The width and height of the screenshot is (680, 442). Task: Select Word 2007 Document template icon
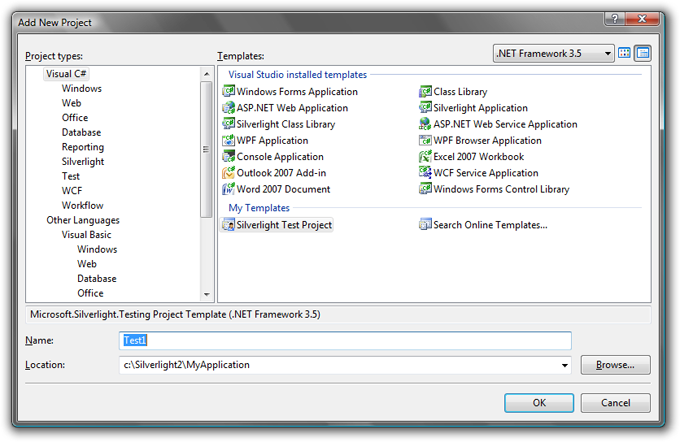(228, 189)
